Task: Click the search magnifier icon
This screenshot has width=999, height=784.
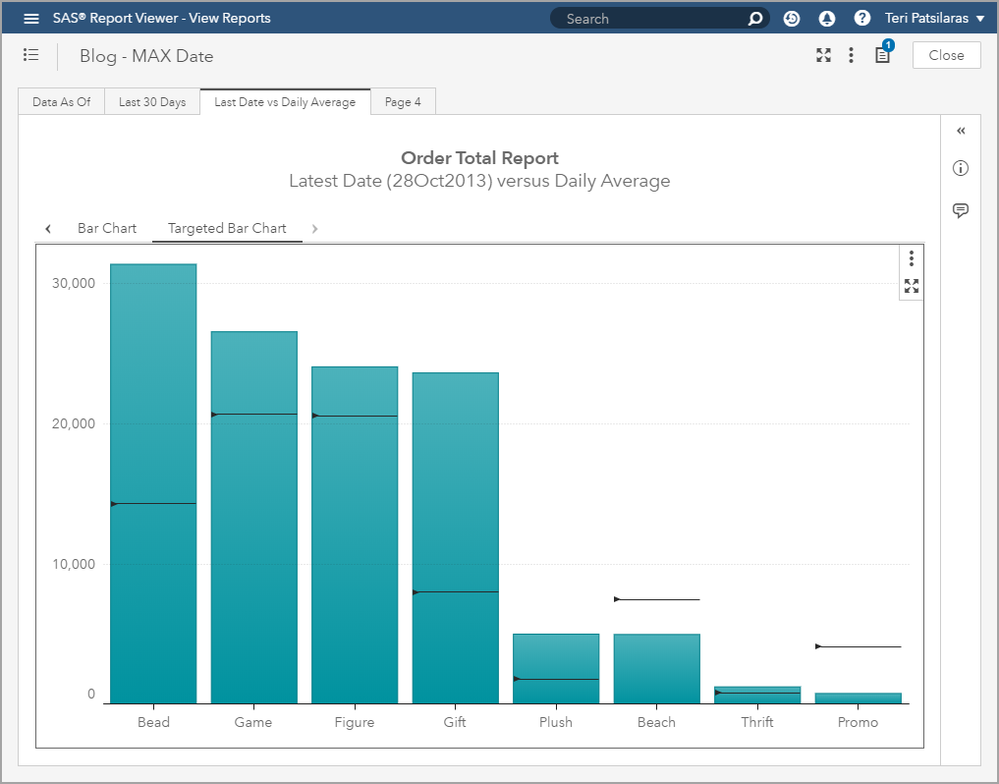Action: tap(755, 18)
